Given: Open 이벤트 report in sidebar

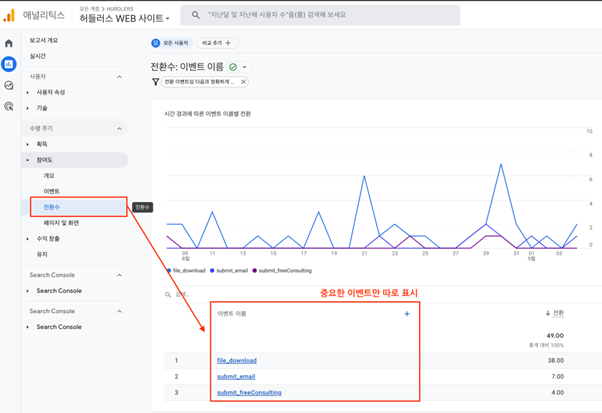Looking at the screenshot, I should (51, 191).
